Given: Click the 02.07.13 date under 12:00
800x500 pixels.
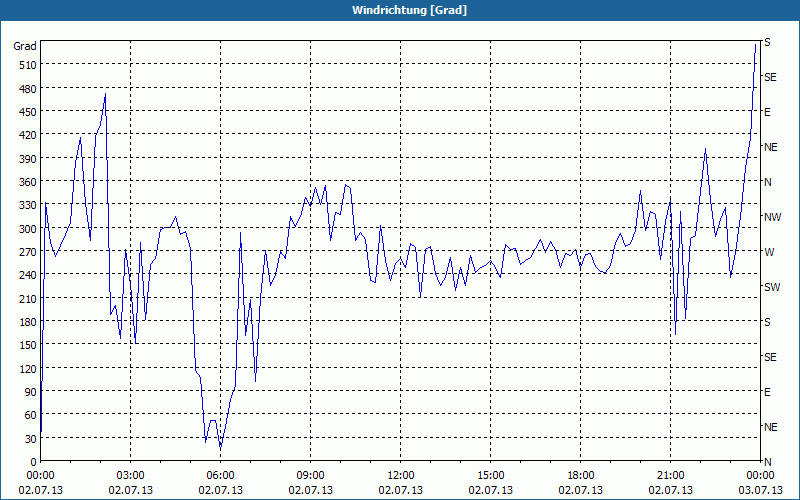Looking at the screenshot, I should click(401, 490).
